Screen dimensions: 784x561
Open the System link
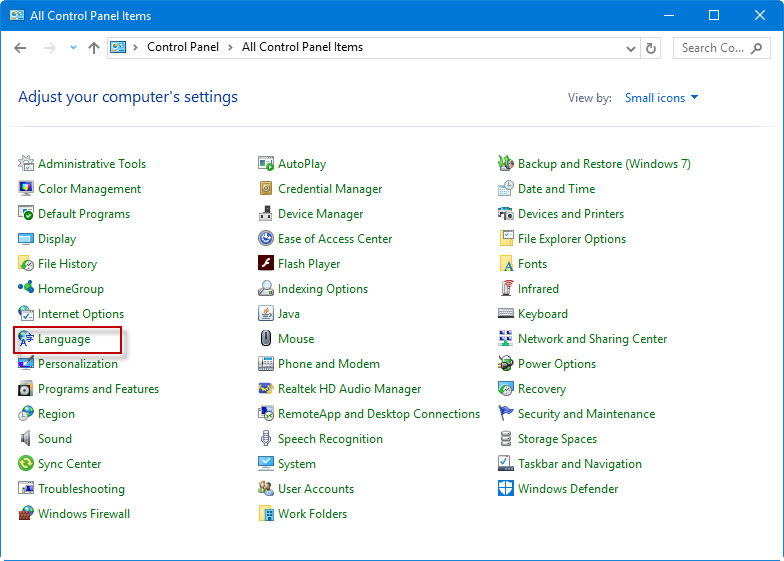coord(297,464)
